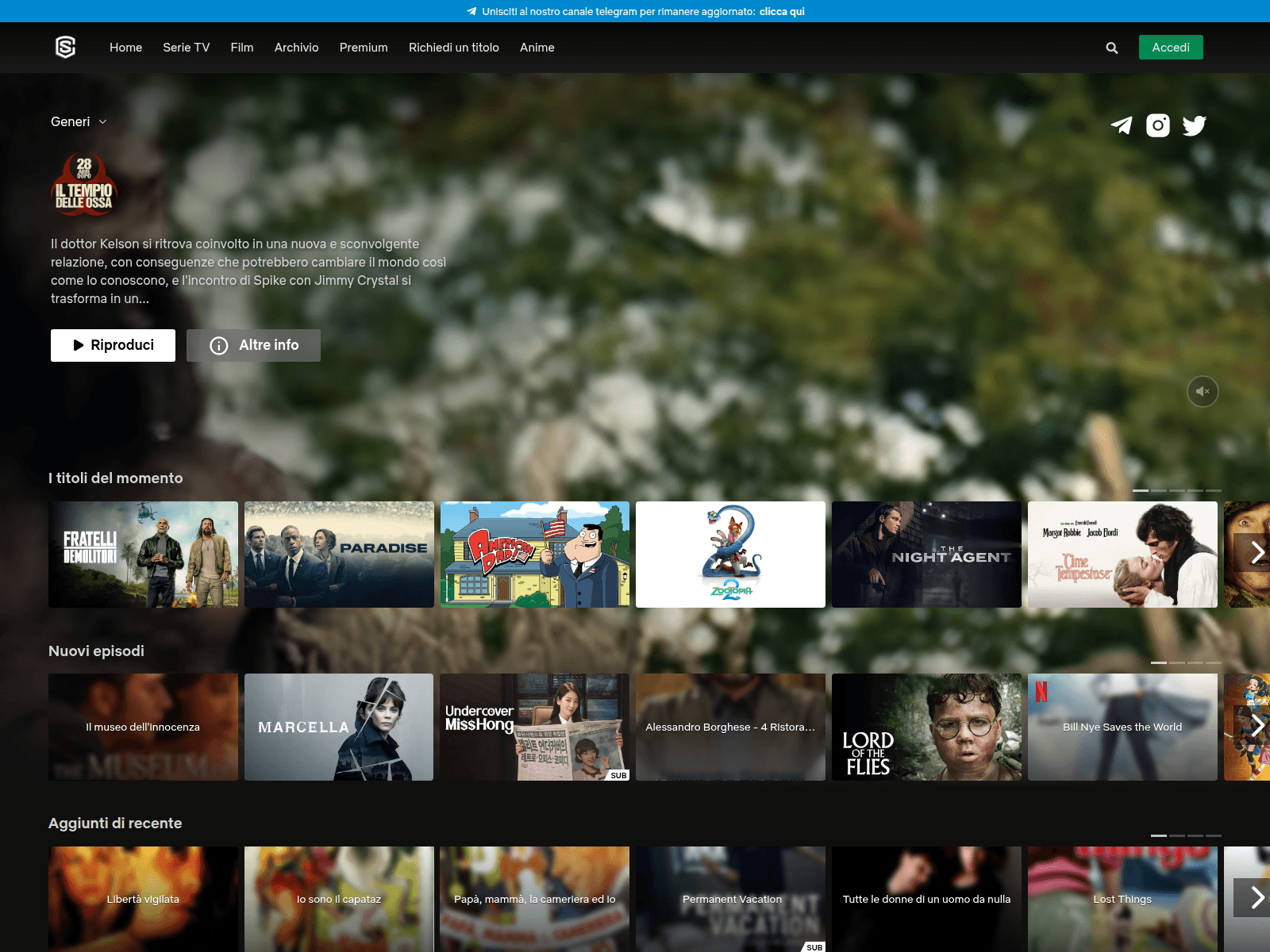Image resolution: width=1270 pixels, height=952 pixels.
Task: Open Tutte le donne di un uomo da nulla
Action: [x=926, y=899]
